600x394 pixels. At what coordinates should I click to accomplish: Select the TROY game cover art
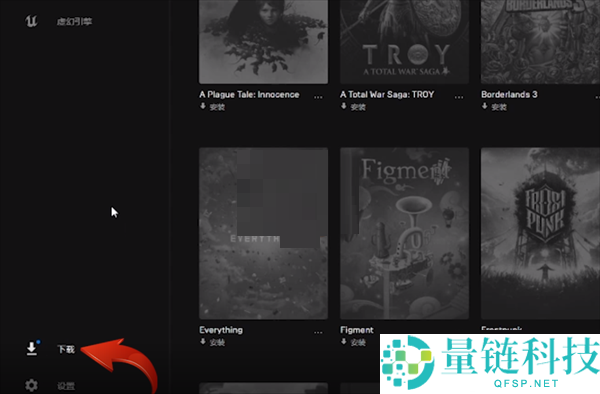coord(404,42)
